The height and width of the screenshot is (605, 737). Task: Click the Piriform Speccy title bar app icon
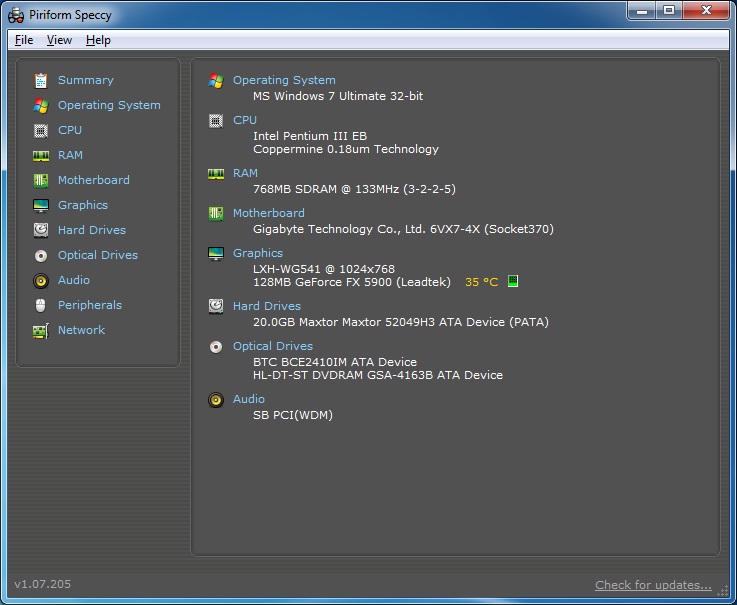pyautogui.click(x=16, y=15)
